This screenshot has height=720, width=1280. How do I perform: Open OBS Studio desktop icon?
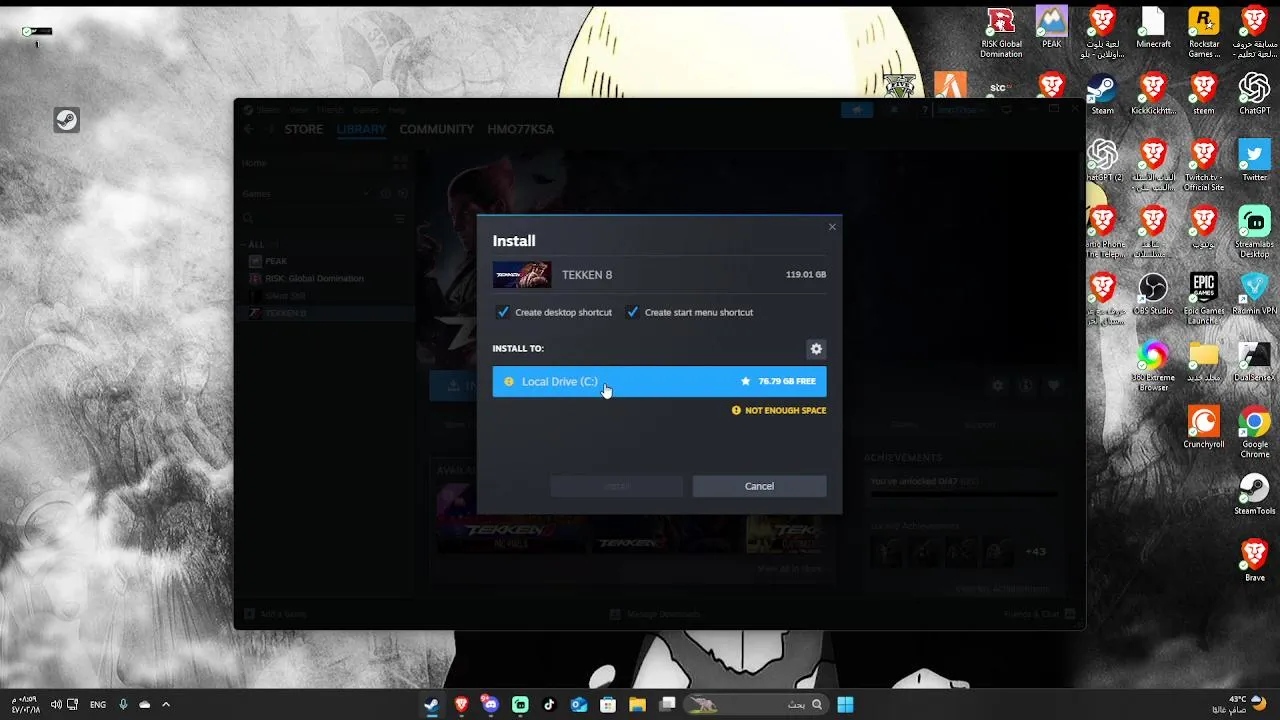[x=1153, y=294]
